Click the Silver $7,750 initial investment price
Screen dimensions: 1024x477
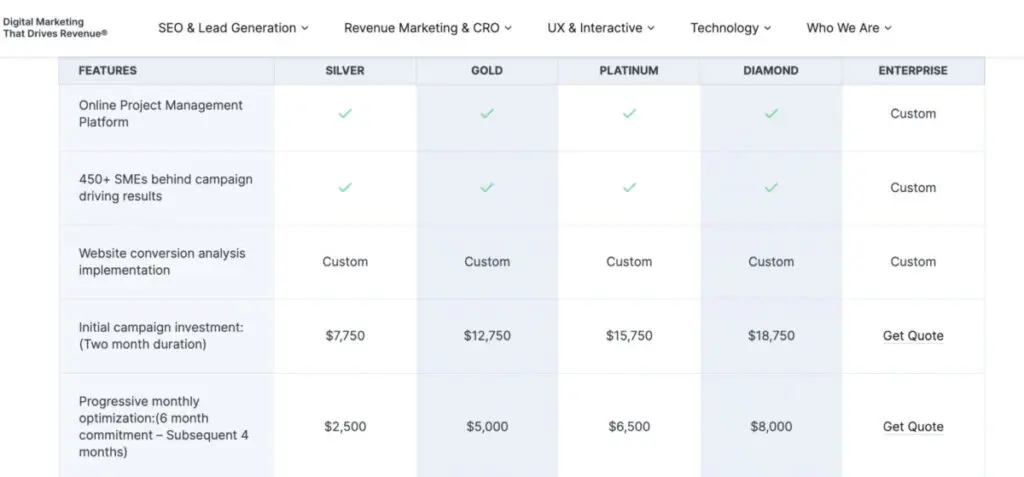coord(345,336)
